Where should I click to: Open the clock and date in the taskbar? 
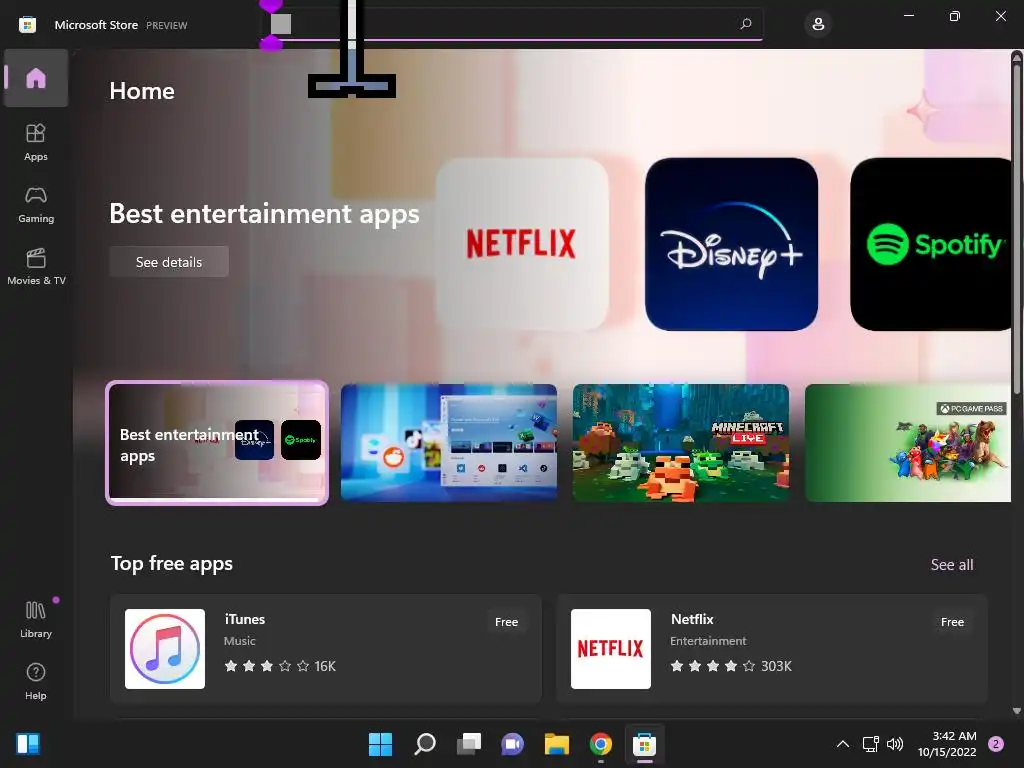click(947, 744)
